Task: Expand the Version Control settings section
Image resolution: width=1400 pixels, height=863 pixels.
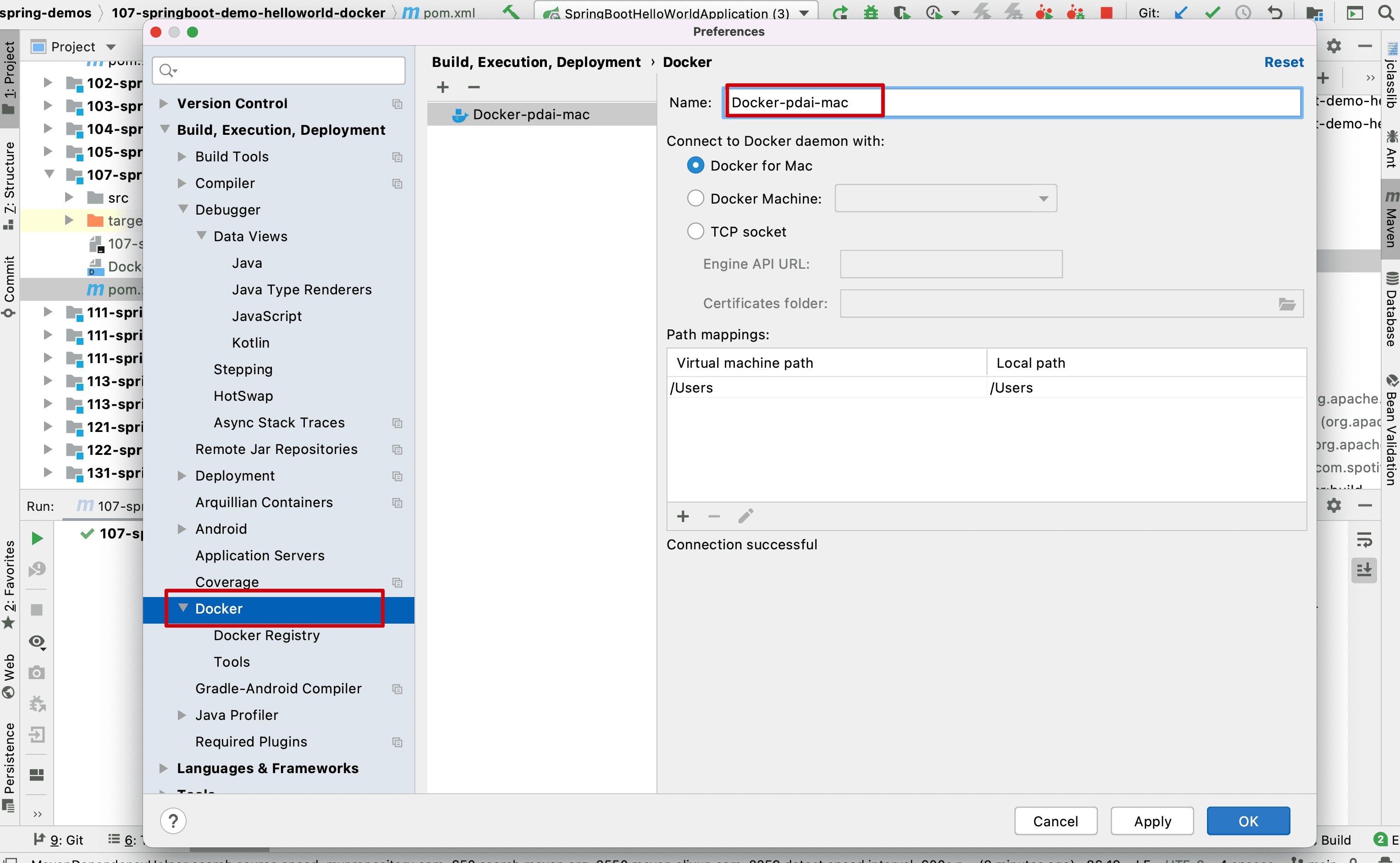Action: point(164,103)
